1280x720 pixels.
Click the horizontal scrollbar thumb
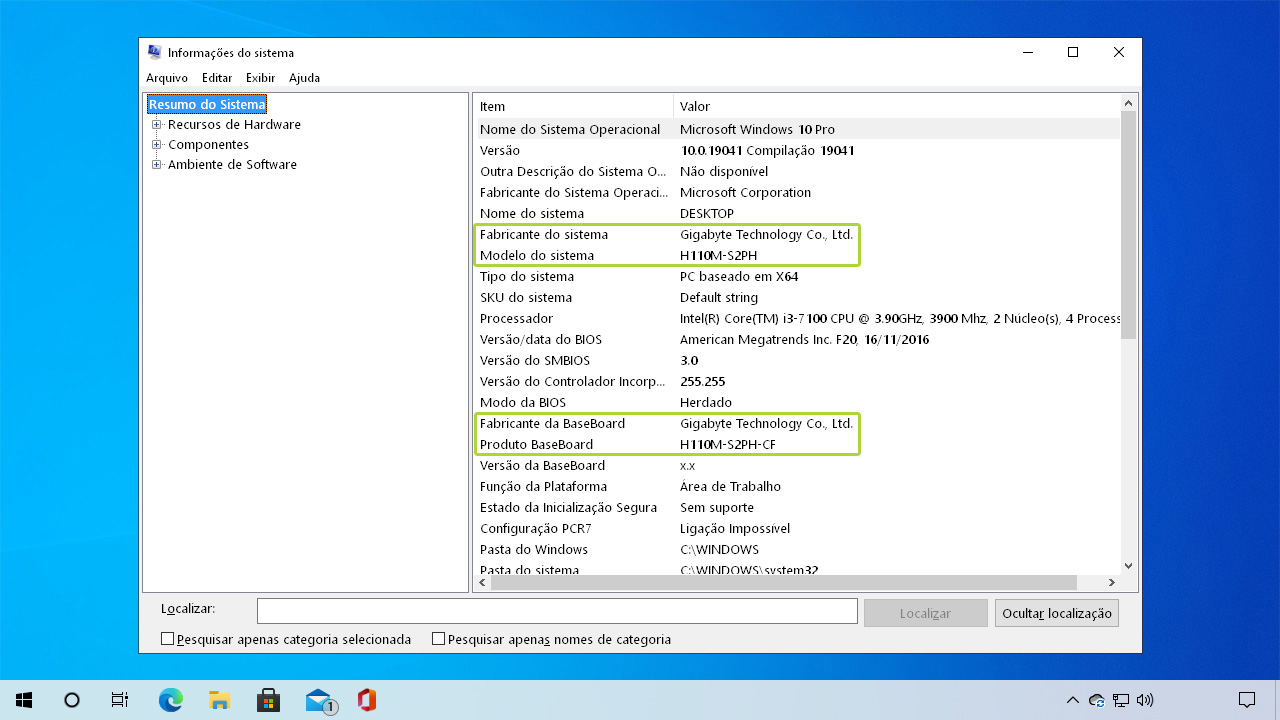click(784, 582)
